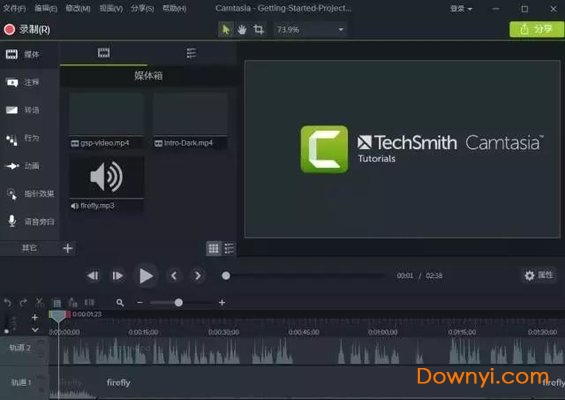The width and height of the screenshot is (565, 400).
Task: Switch media bin to grid view
Action: 213,248
